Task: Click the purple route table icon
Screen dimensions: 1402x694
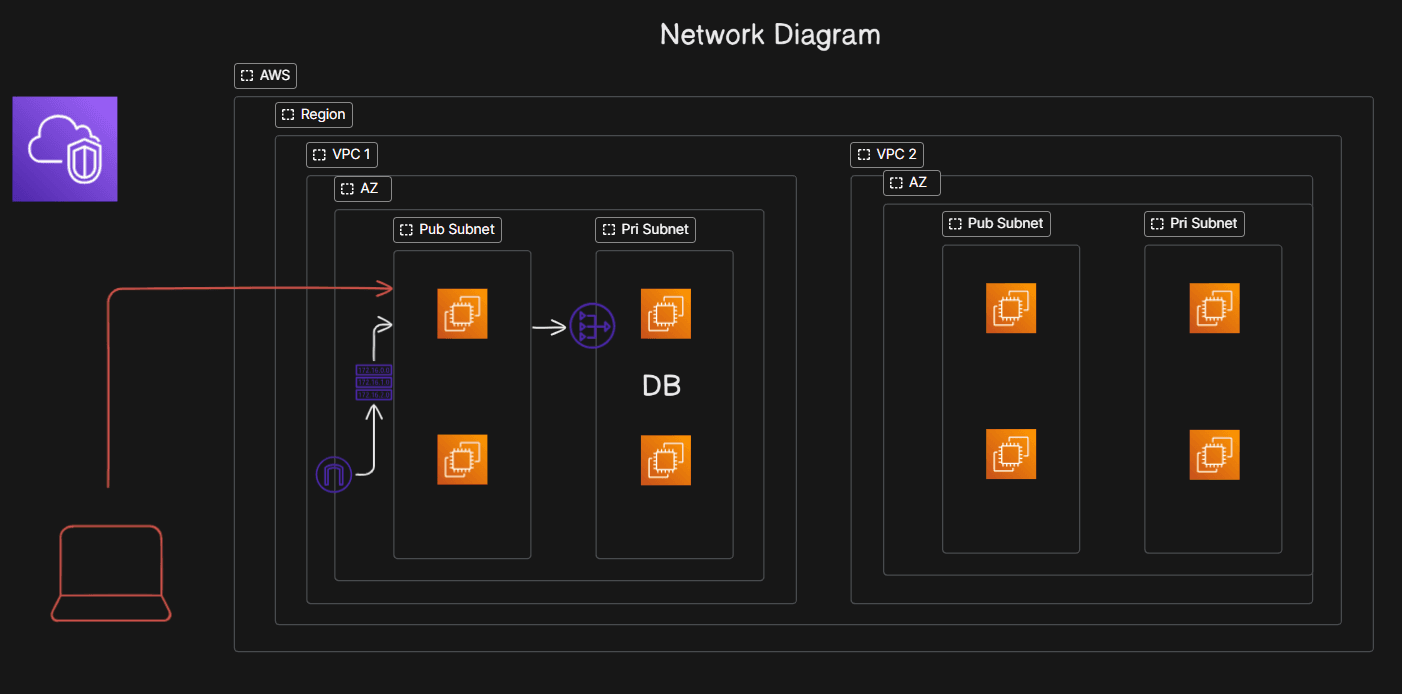Action: (374, 382)
